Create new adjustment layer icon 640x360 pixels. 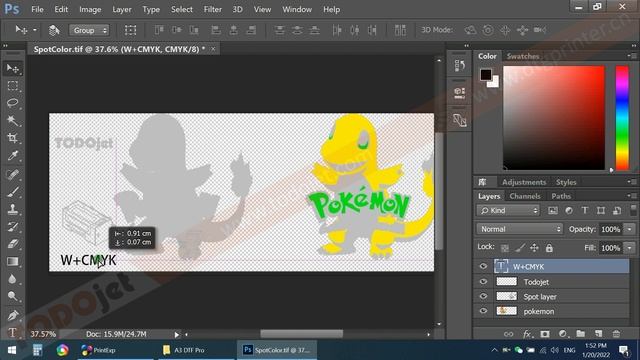click(x=563, y=334)
